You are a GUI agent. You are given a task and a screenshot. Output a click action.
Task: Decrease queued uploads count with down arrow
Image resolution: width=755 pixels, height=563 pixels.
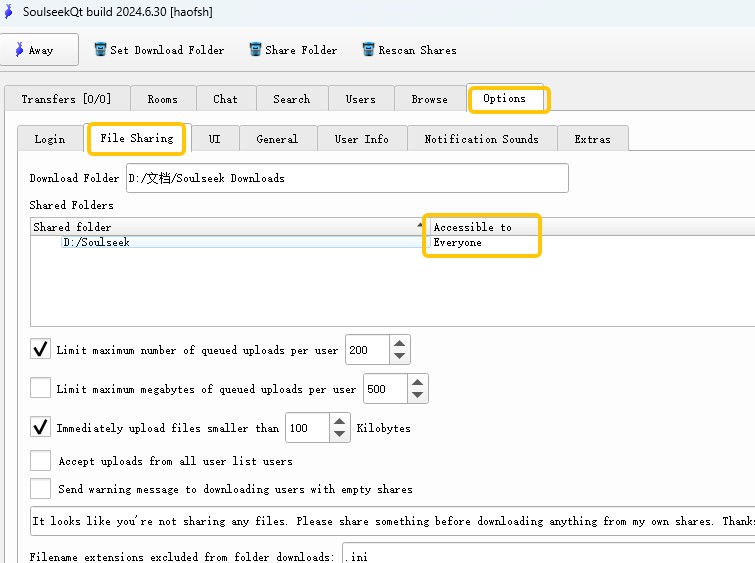(399, 356)
